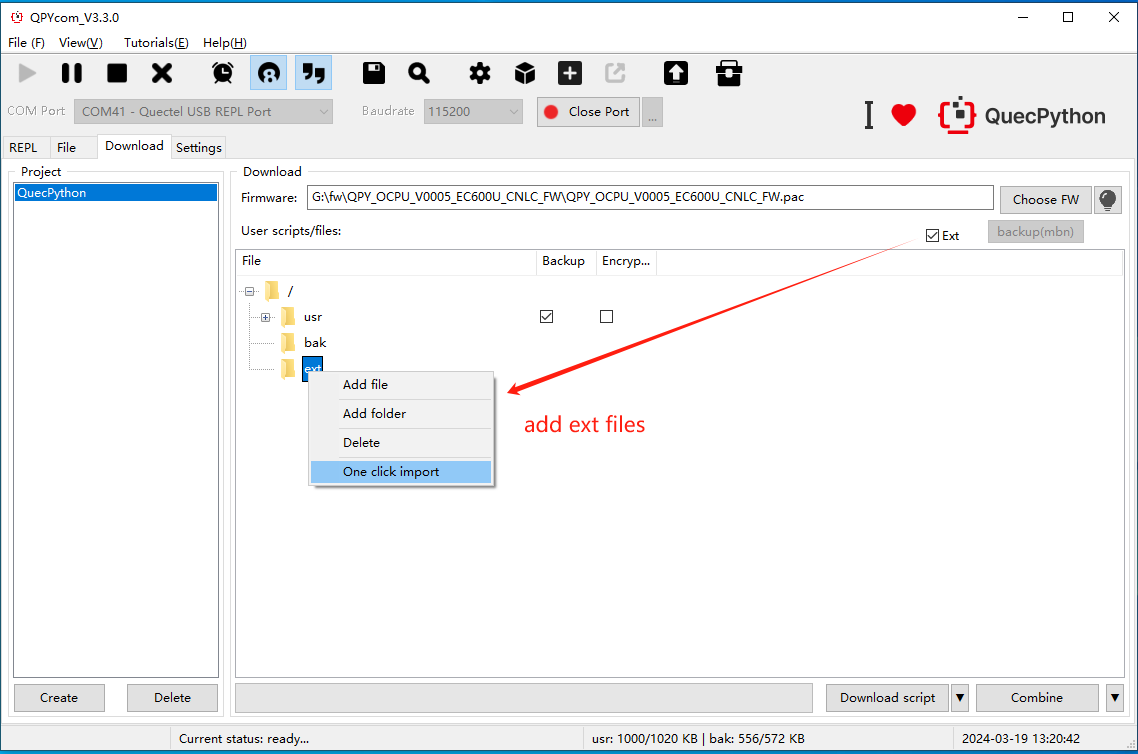Screen dimensions: 1138x754
Task: Open the Help menu
Action: (224, 43)
